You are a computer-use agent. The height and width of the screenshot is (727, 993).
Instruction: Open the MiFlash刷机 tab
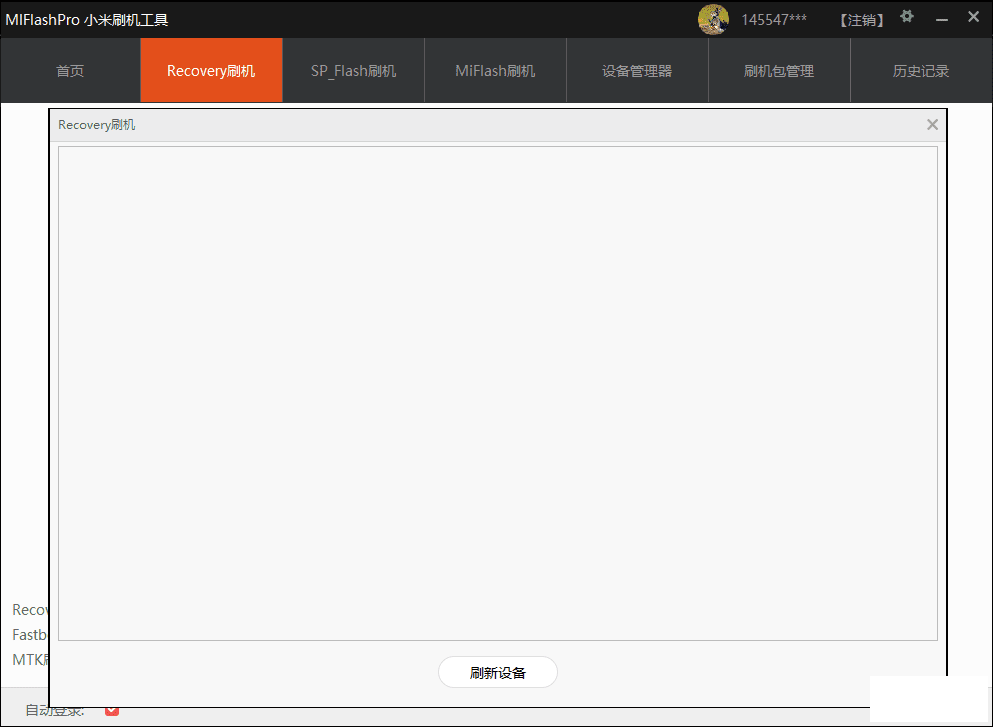[495, 70]
